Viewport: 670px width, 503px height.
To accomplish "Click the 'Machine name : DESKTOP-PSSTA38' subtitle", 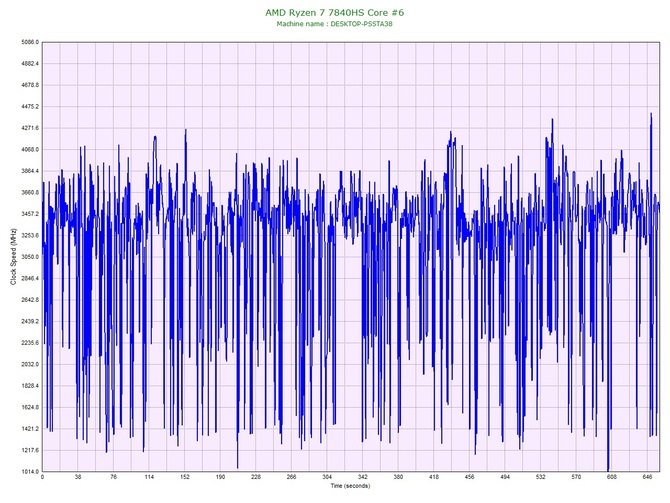I will [x=335, y=24].
